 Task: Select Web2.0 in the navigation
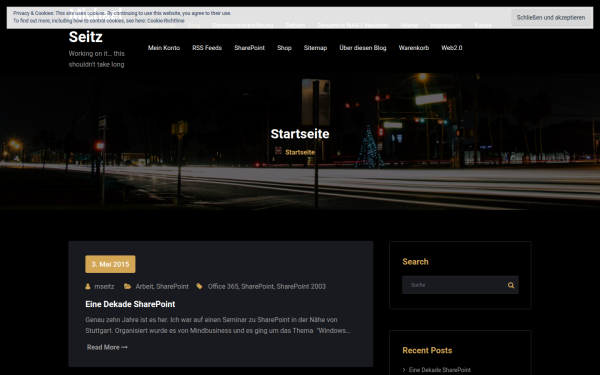[452, 48]
